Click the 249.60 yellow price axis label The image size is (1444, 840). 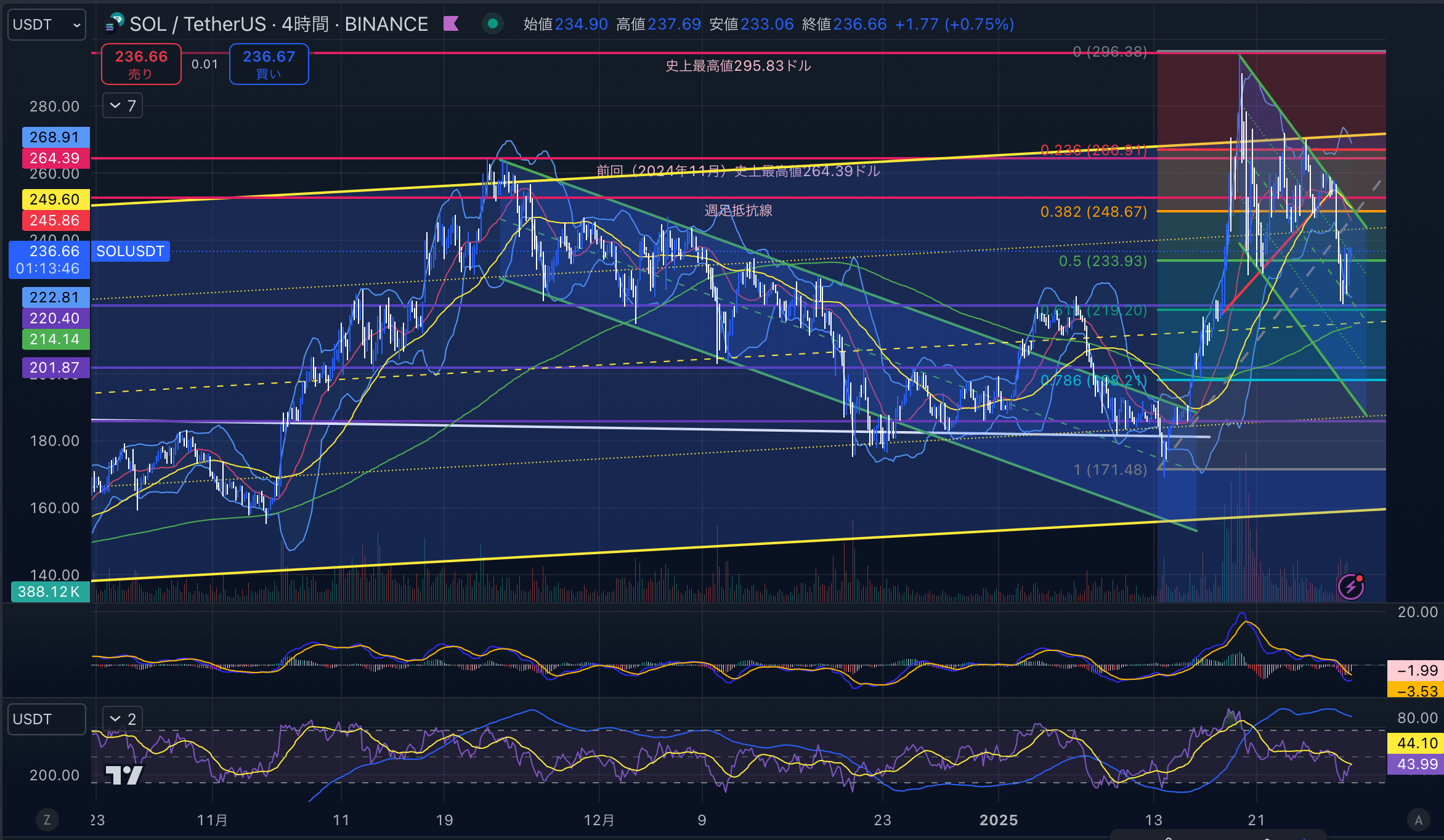[x=55, y=200]
